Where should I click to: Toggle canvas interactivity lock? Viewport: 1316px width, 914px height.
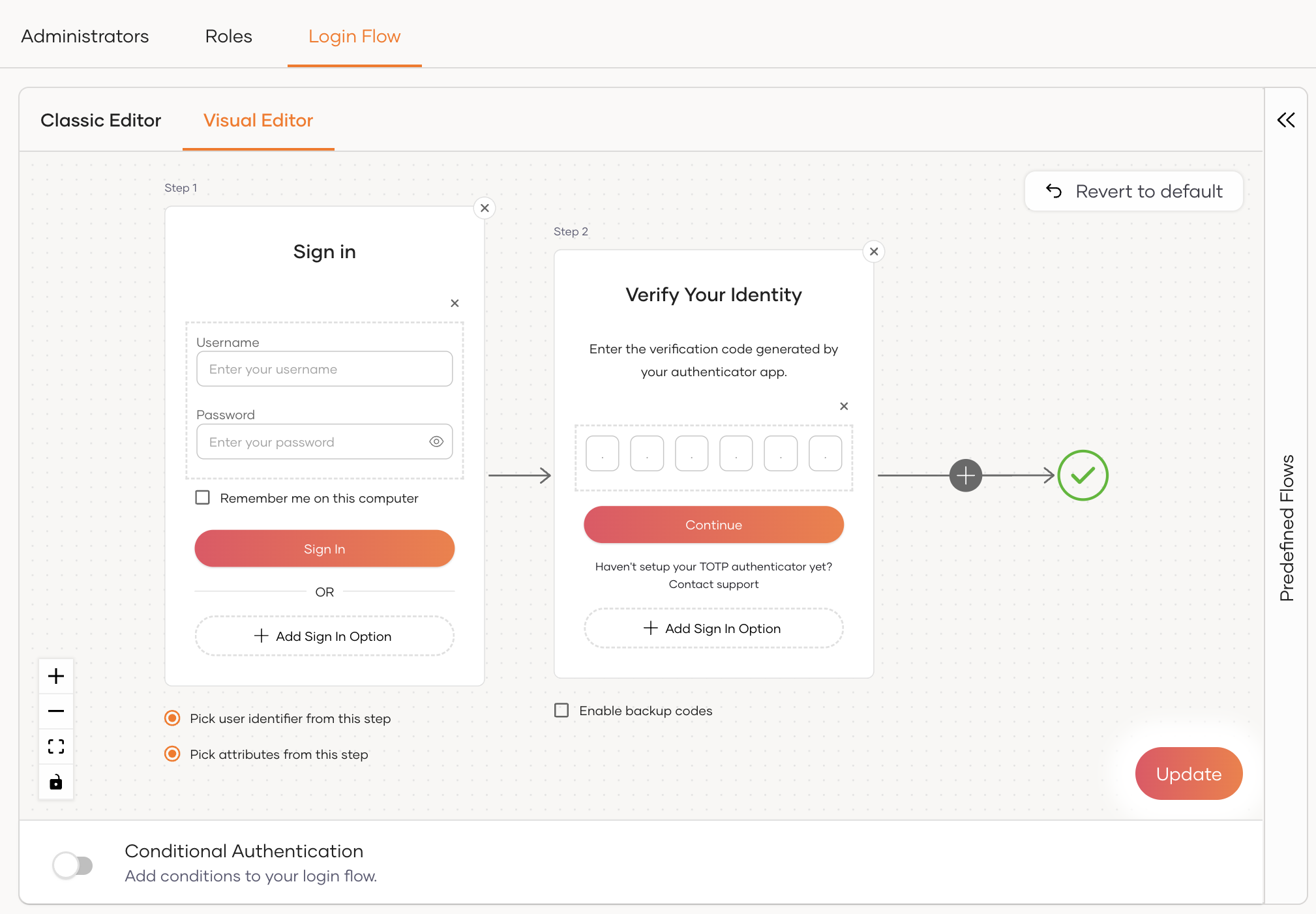tap(56, 782)
